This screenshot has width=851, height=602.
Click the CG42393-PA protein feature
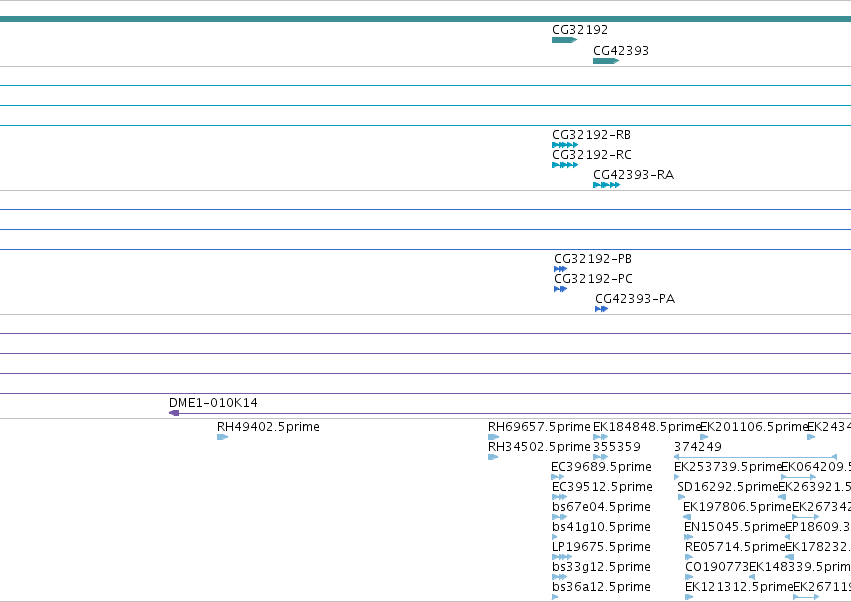click(635, 299)
